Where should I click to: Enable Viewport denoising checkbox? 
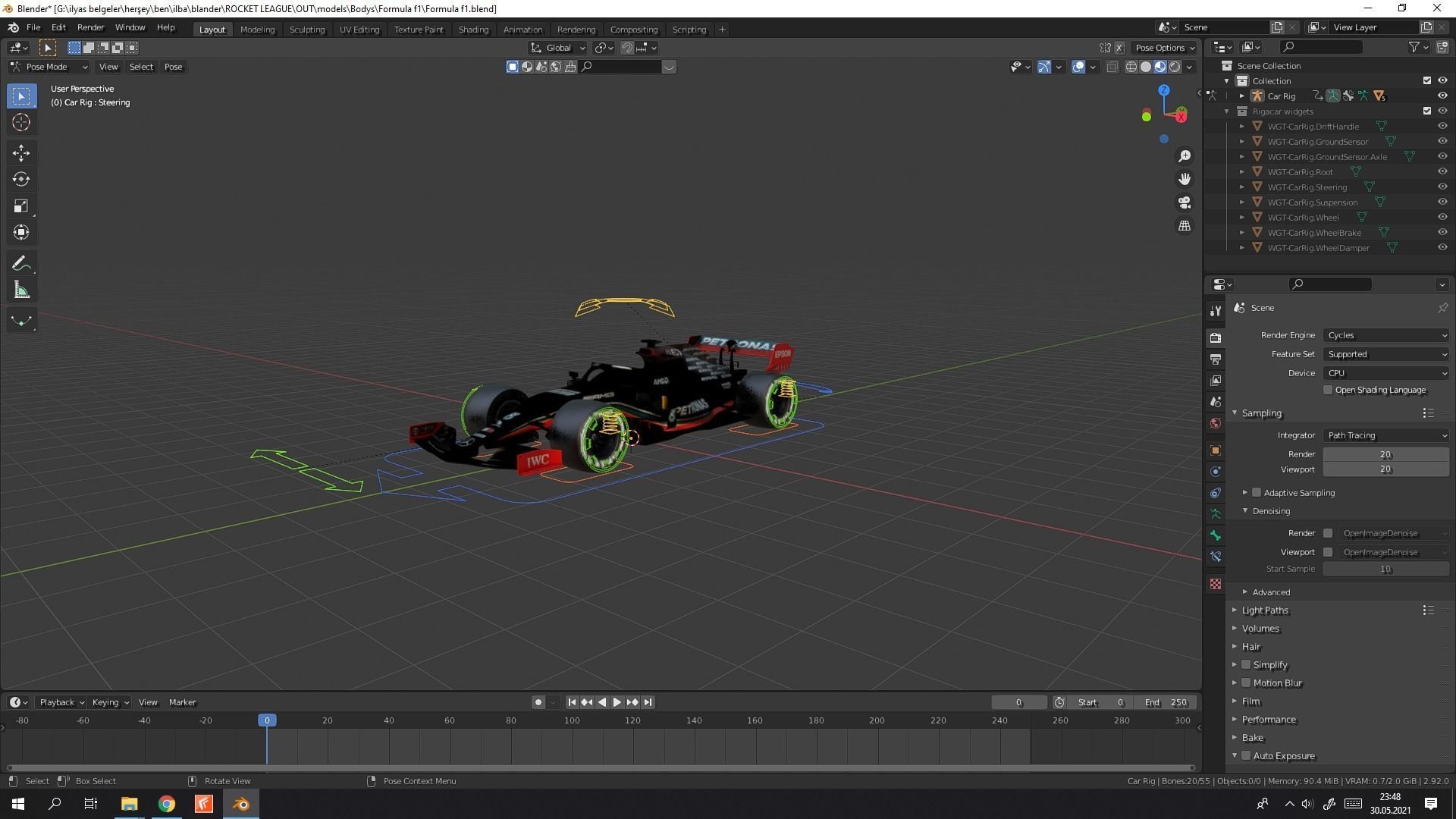(1328, 552)
